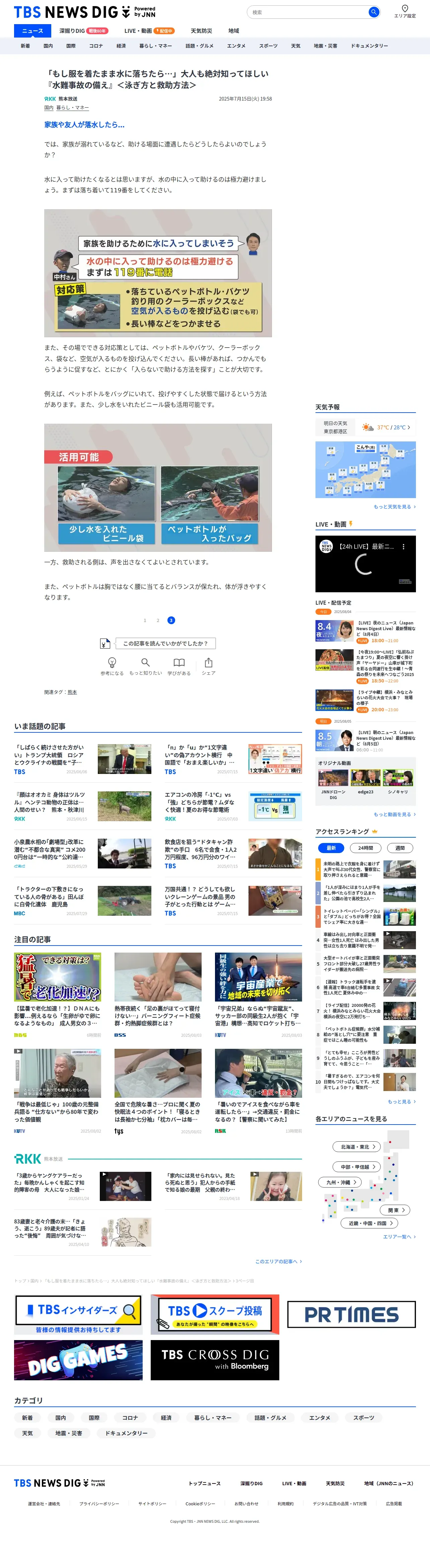Select the LIVE・動画 main tab
The image size is (430, 1568).
pos(149,31)
